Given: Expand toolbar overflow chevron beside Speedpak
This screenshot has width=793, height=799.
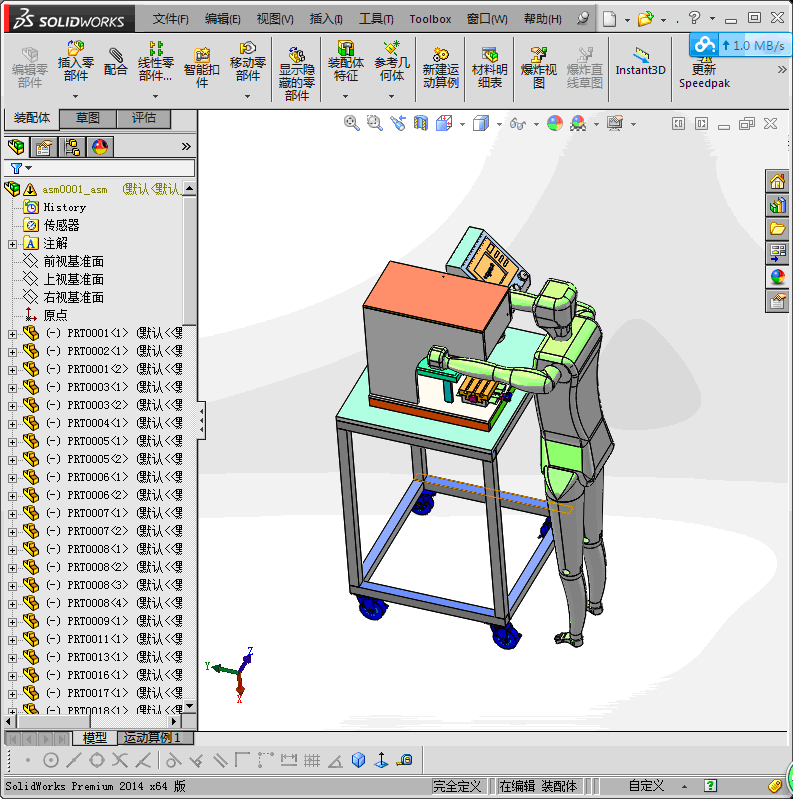Looking at the screenshot, I should click(x=782, y=70).
